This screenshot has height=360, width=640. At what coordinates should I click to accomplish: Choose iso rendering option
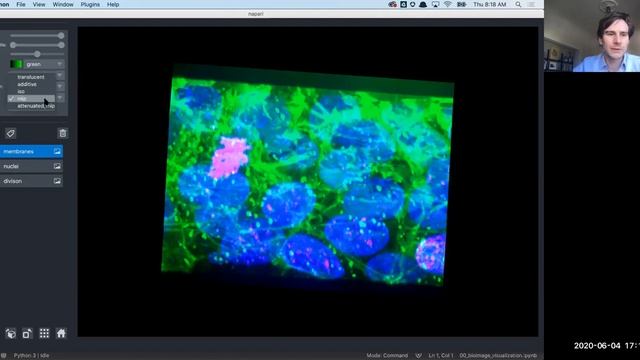[x=31, y=91]
